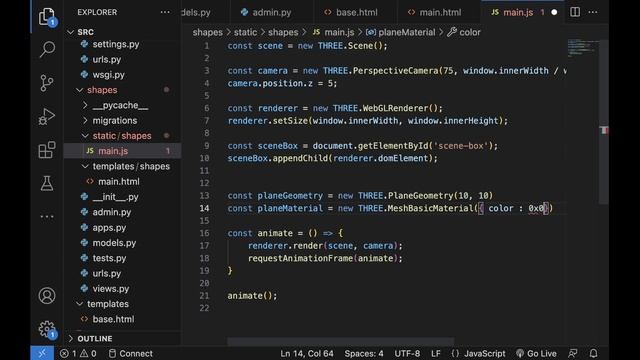Open tests.py in explorer
This screenshot has width=640, height=360.
coord(122,258)
